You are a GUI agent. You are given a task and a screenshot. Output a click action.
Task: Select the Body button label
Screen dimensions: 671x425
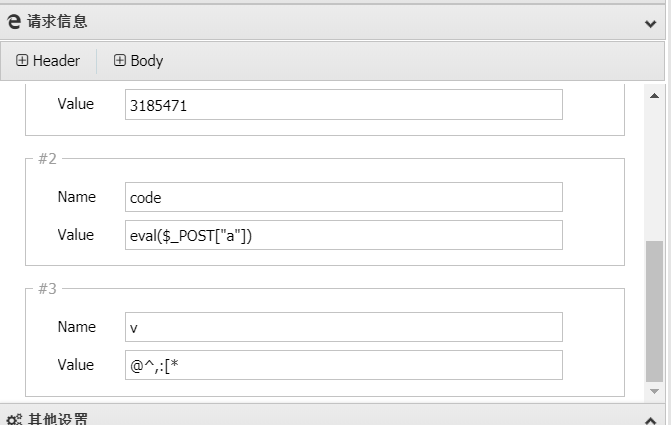[x=146, y=61]
